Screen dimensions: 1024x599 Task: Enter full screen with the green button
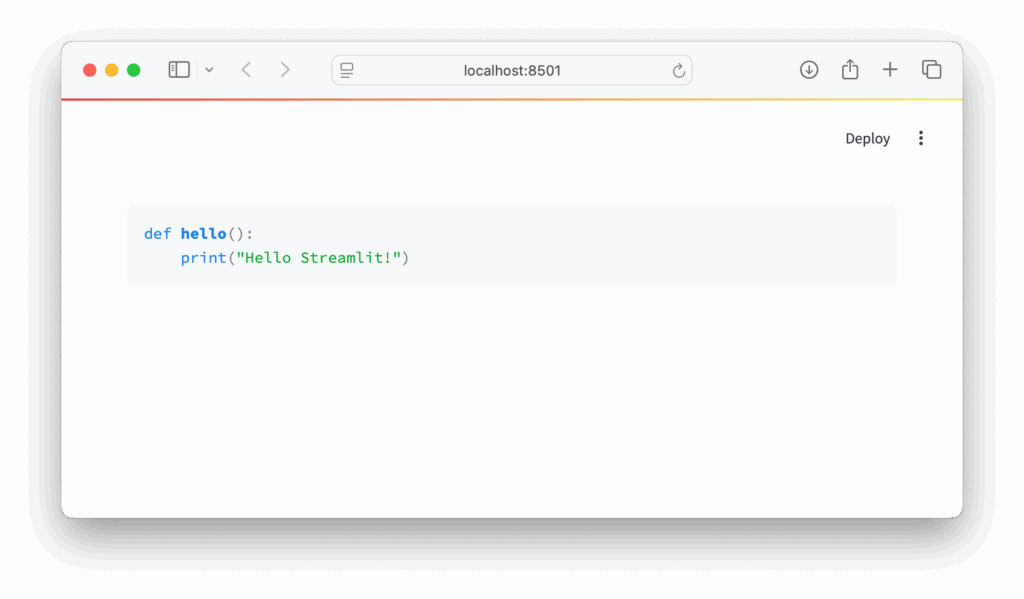(x=134, y=70)
